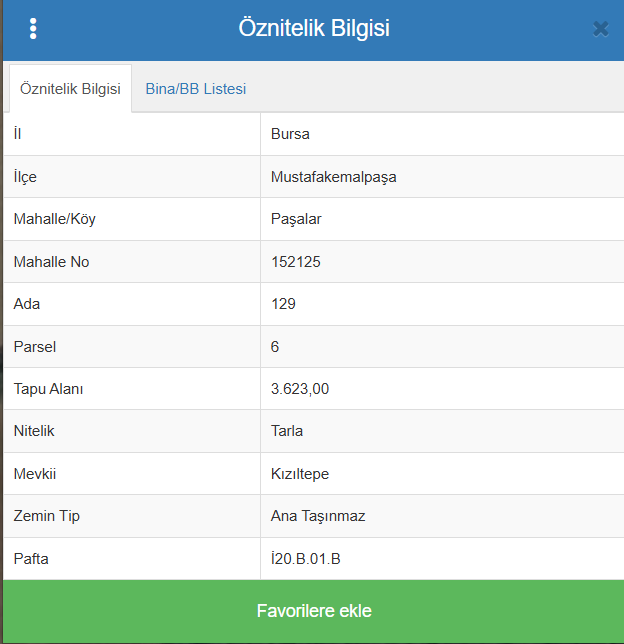Select the Mevkii value Kızıltepe
The height and width of the screenshot is (644, 624).
300,474
